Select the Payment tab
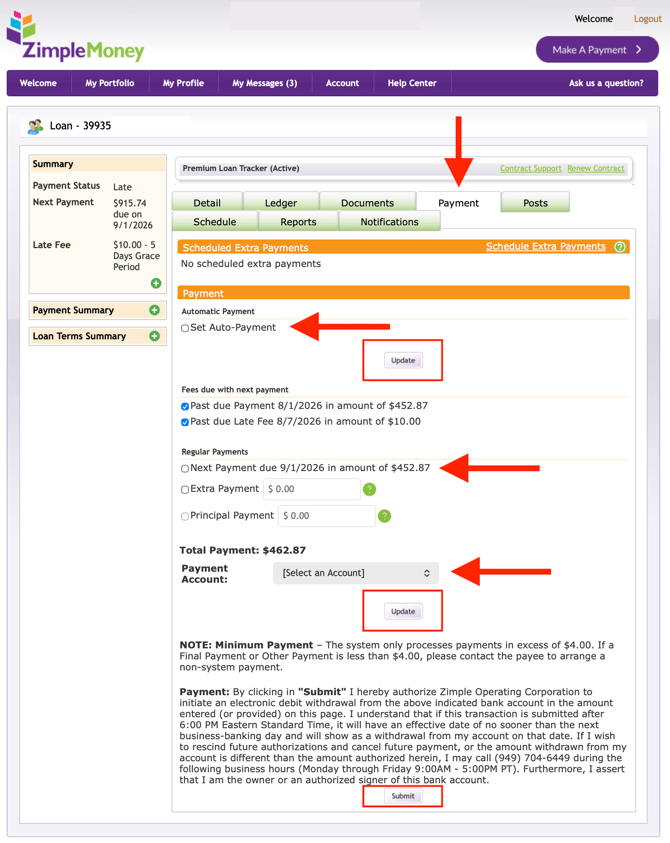 pos(458,203)
